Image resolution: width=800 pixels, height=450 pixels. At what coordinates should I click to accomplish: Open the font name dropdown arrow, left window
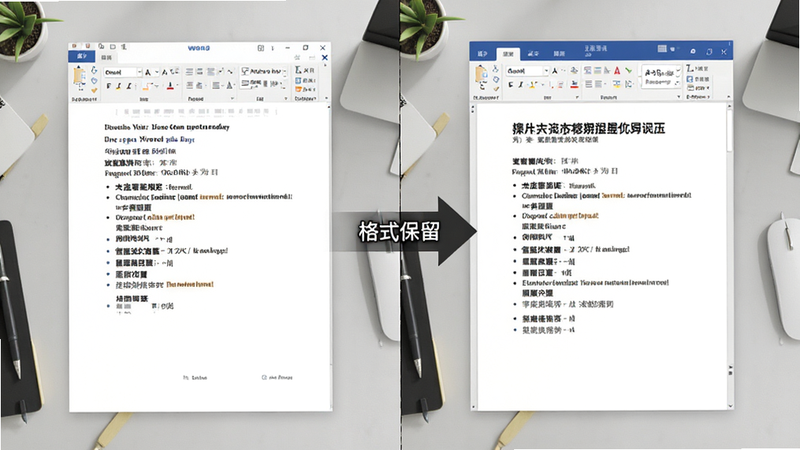click(x=139, y=72)
